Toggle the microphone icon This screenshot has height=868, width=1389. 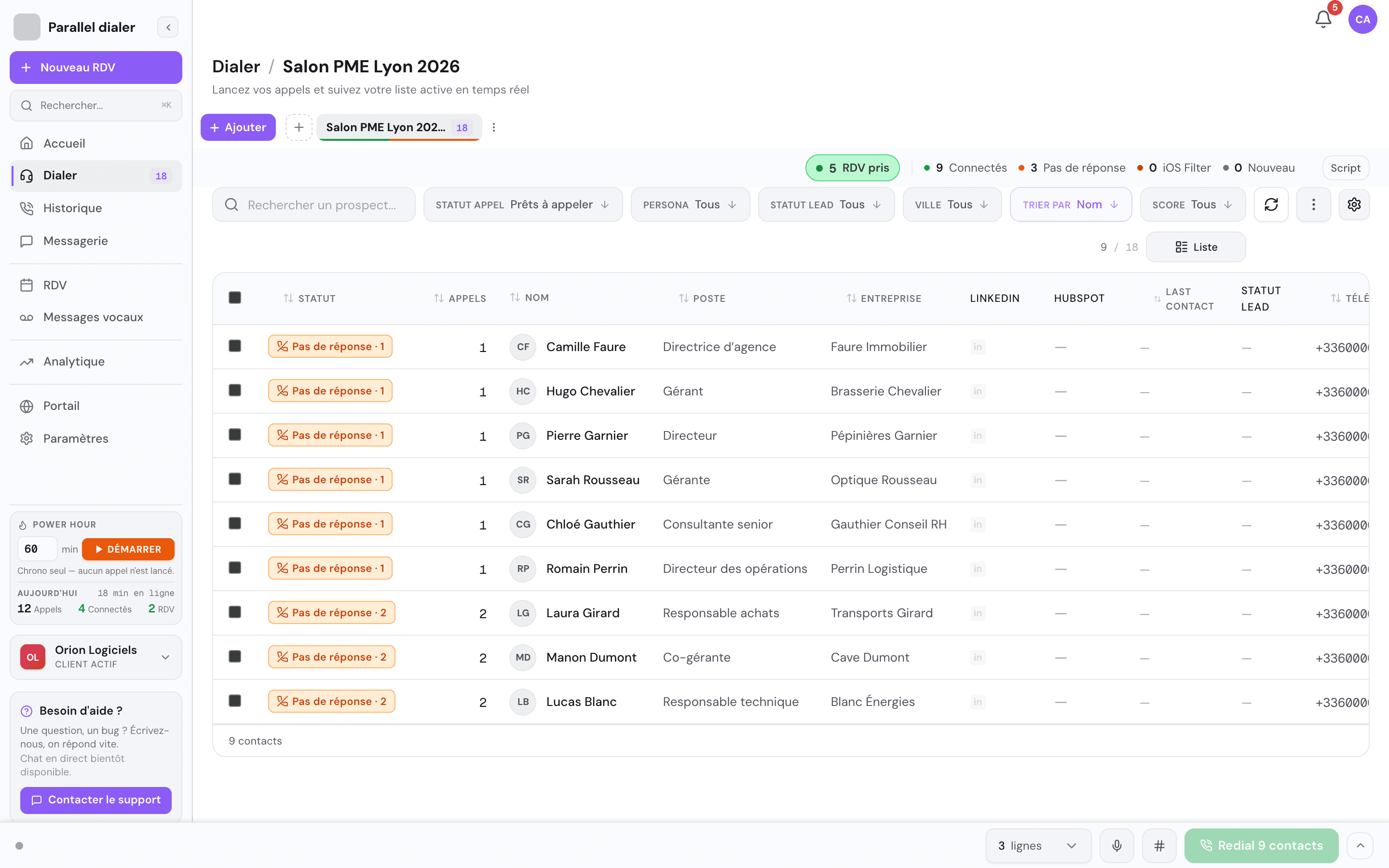(x=1117, y=846)
